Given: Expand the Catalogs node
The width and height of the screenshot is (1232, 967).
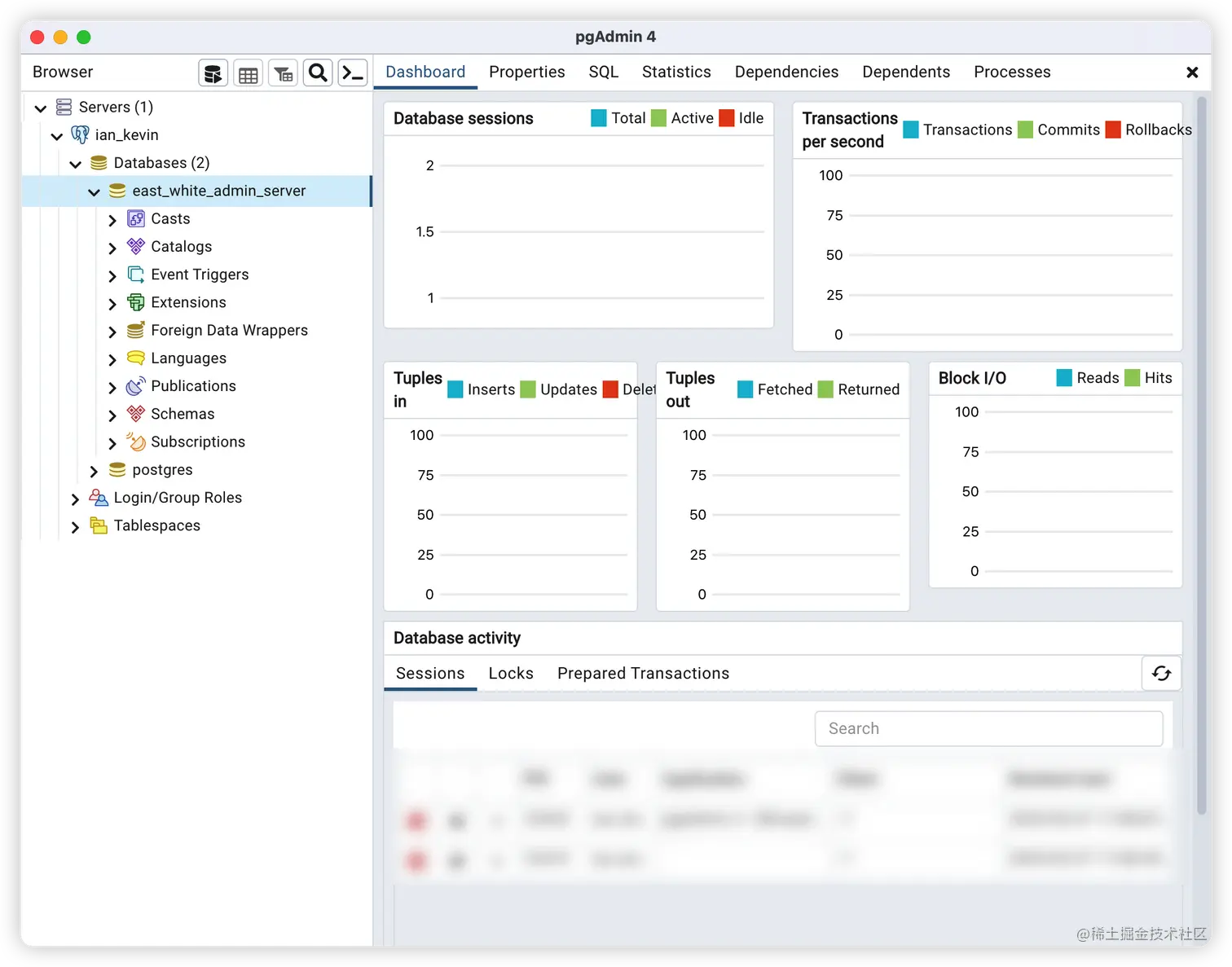Looking at the screenshot, I should coord(112,247).
